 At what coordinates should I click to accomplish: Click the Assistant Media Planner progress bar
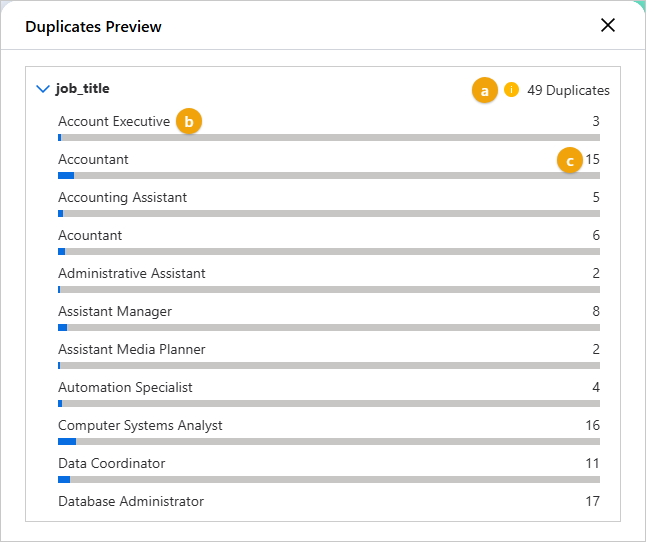coord(329,365)
